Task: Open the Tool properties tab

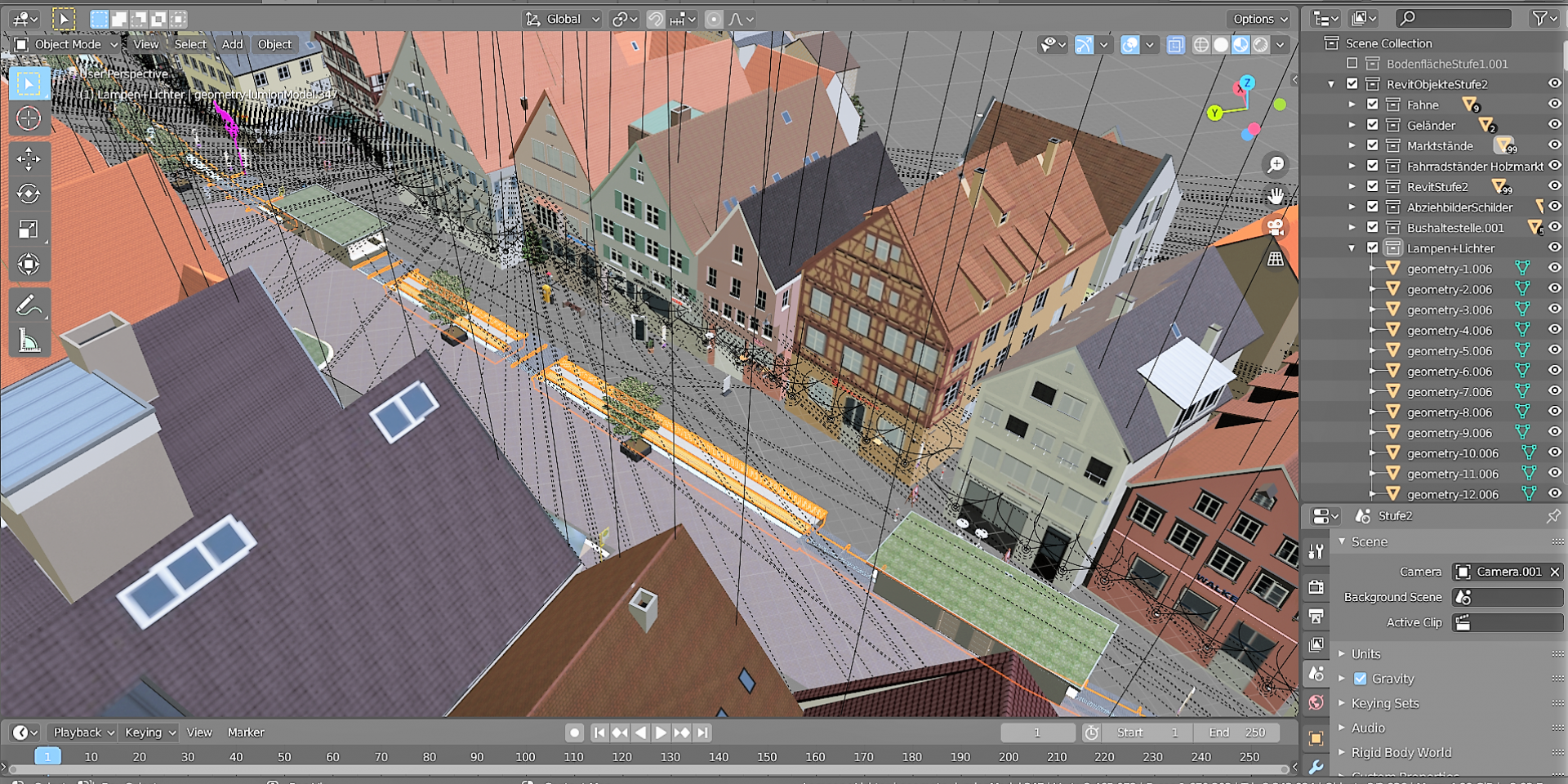Action: click(1316, 553)
